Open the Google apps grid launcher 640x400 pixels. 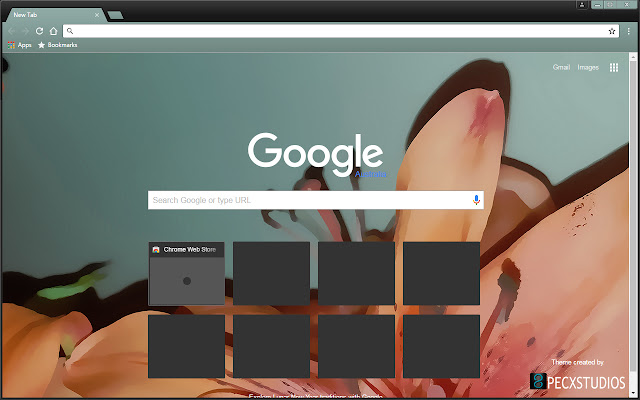tap(613, 67)
